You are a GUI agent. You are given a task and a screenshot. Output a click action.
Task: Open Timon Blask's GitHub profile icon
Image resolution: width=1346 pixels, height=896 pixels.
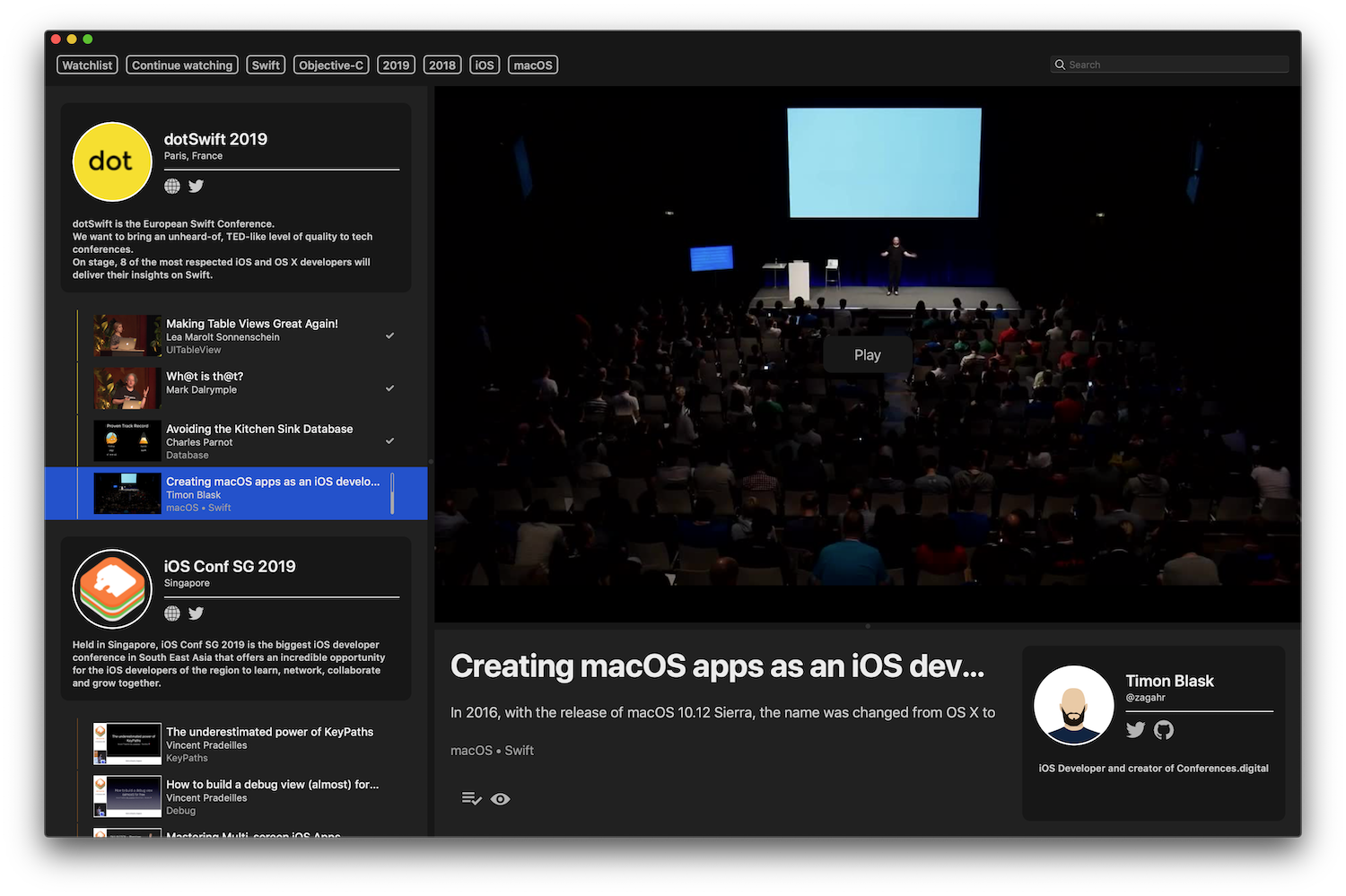[1164, 730]
